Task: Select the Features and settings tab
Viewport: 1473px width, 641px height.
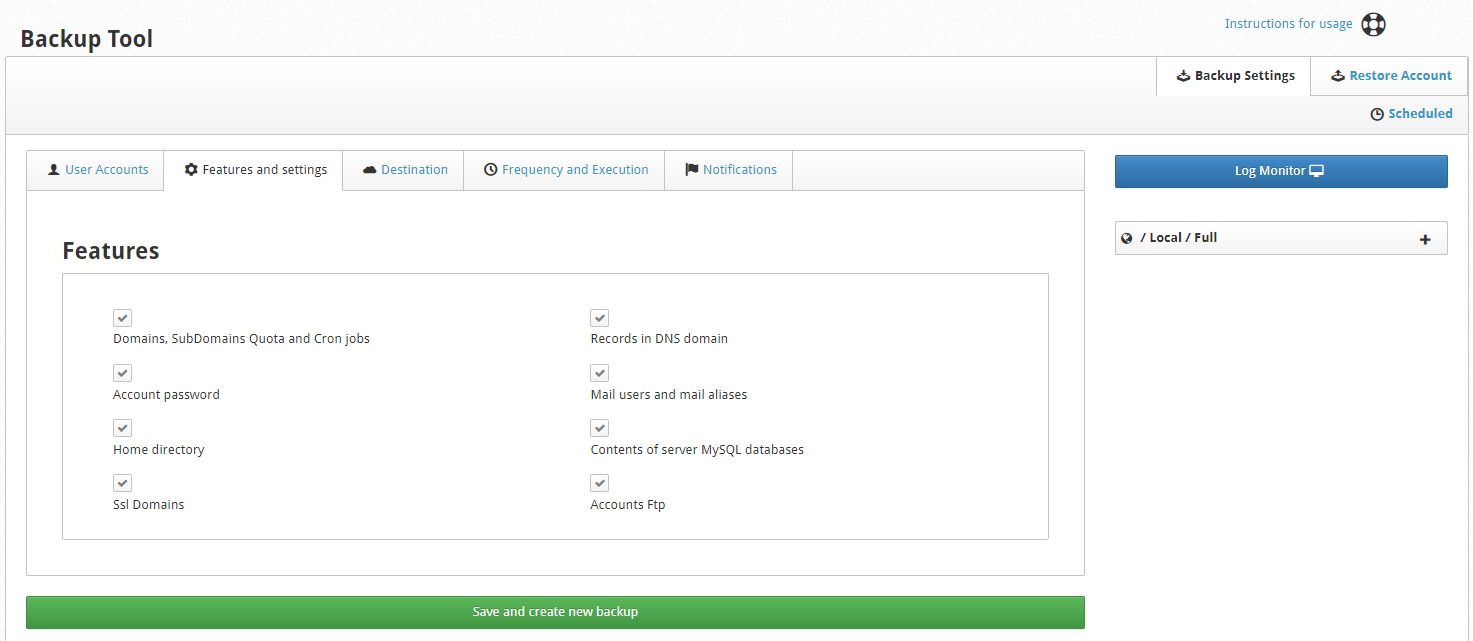Action: pyautogui.click(x=254, y=170)
